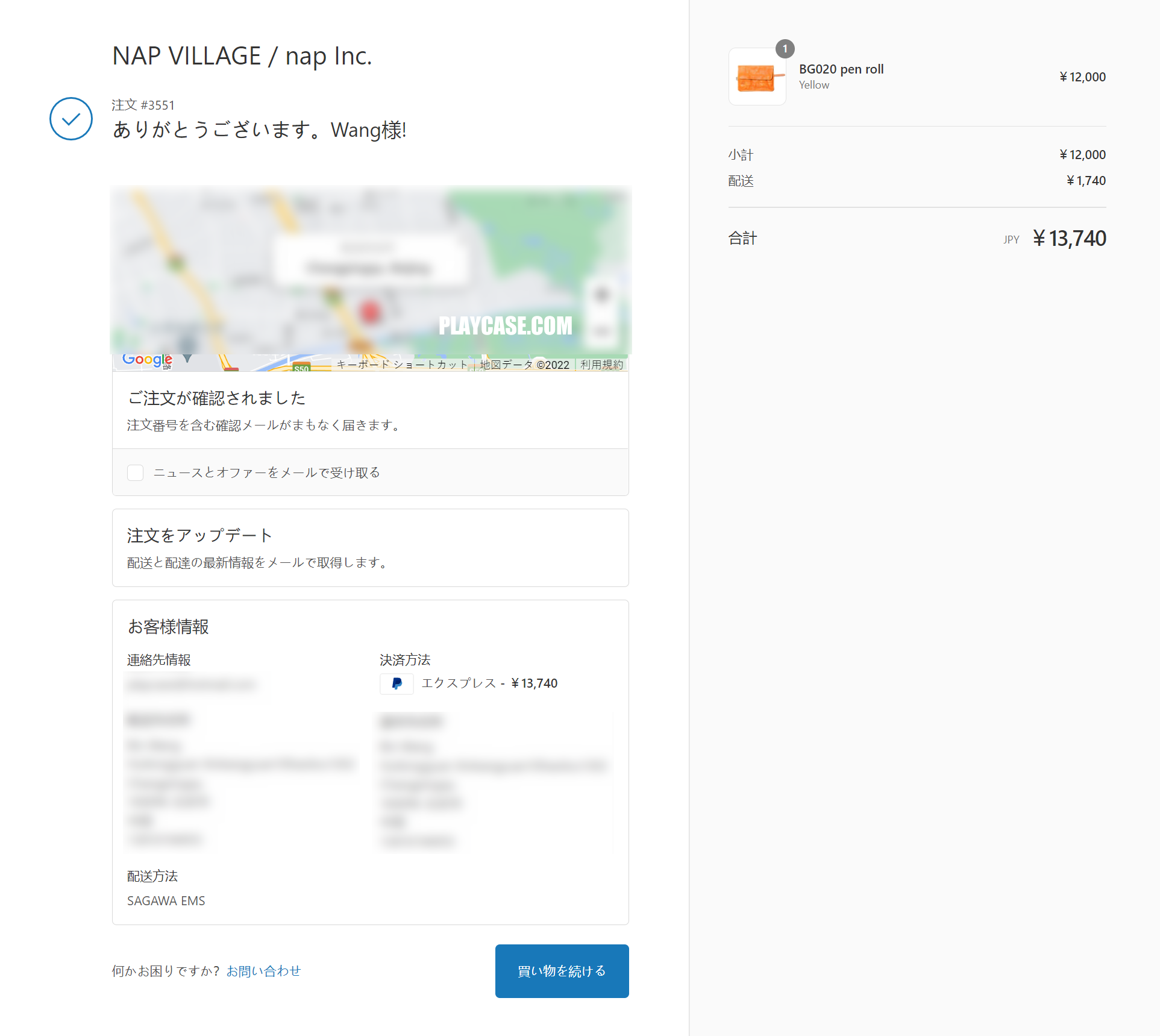The height and width of the screenshot is (1036, 1160).
Task: Click the お客様情報 heading
Action: tap(168, 627)
